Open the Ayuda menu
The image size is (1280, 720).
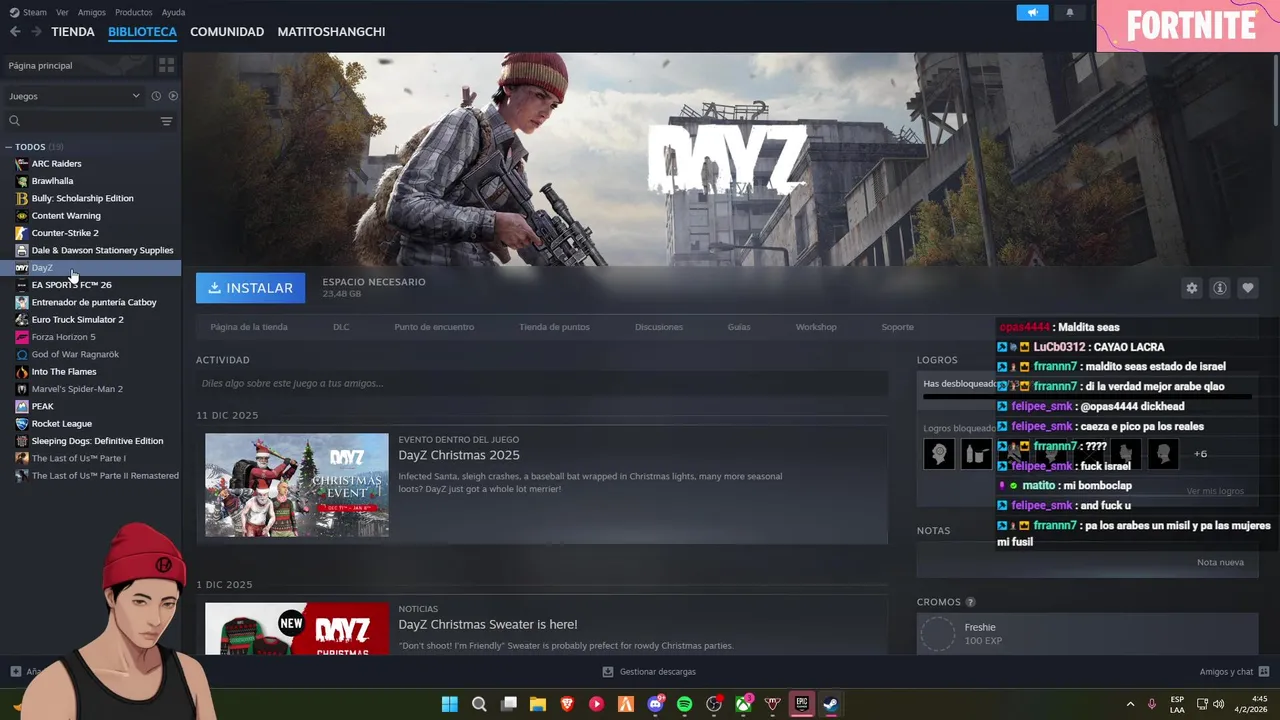[x=173, y=12]
